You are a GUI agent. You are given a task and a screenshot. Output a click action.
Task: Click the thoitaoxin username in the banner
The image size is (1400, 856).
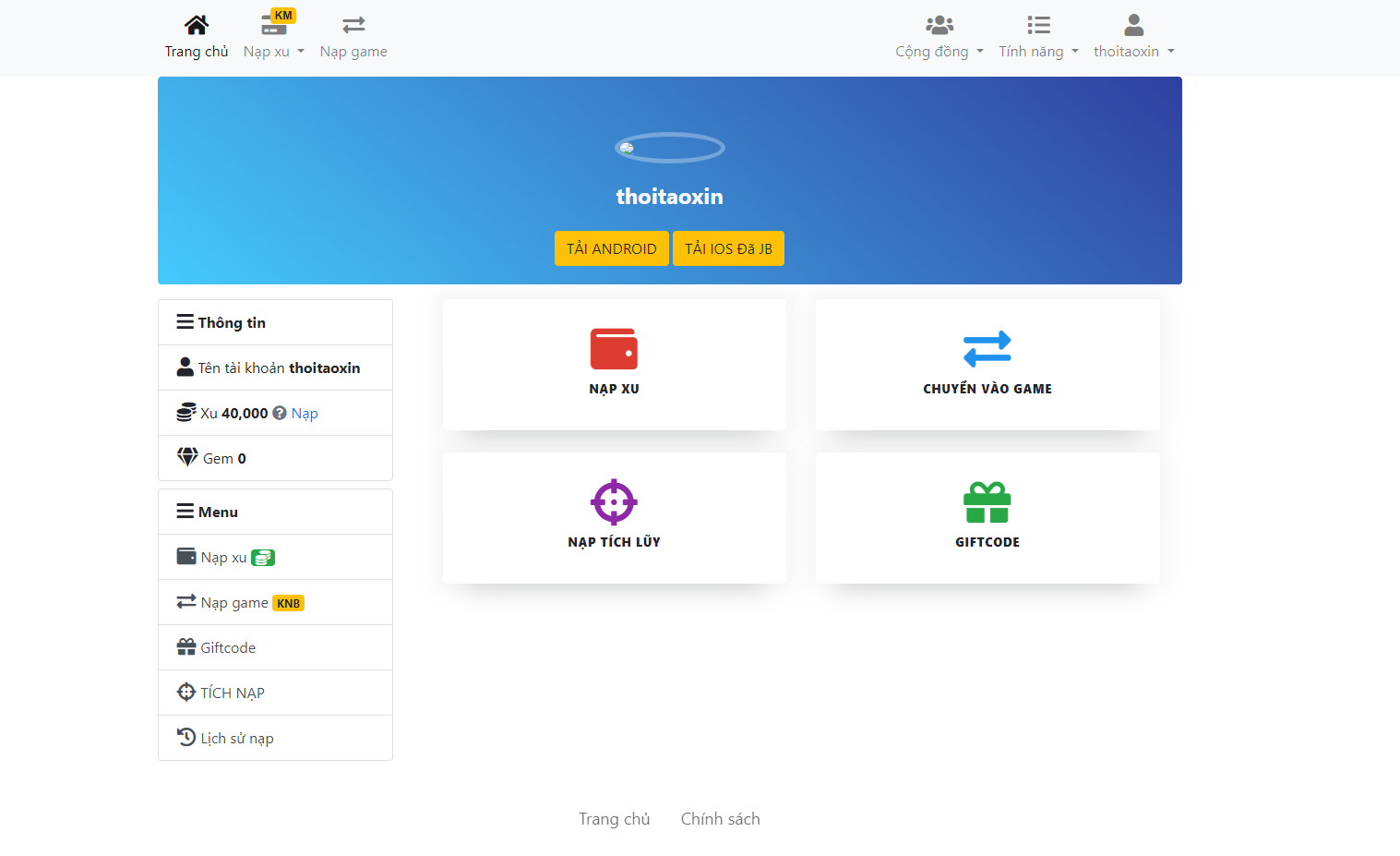point(670,197)
